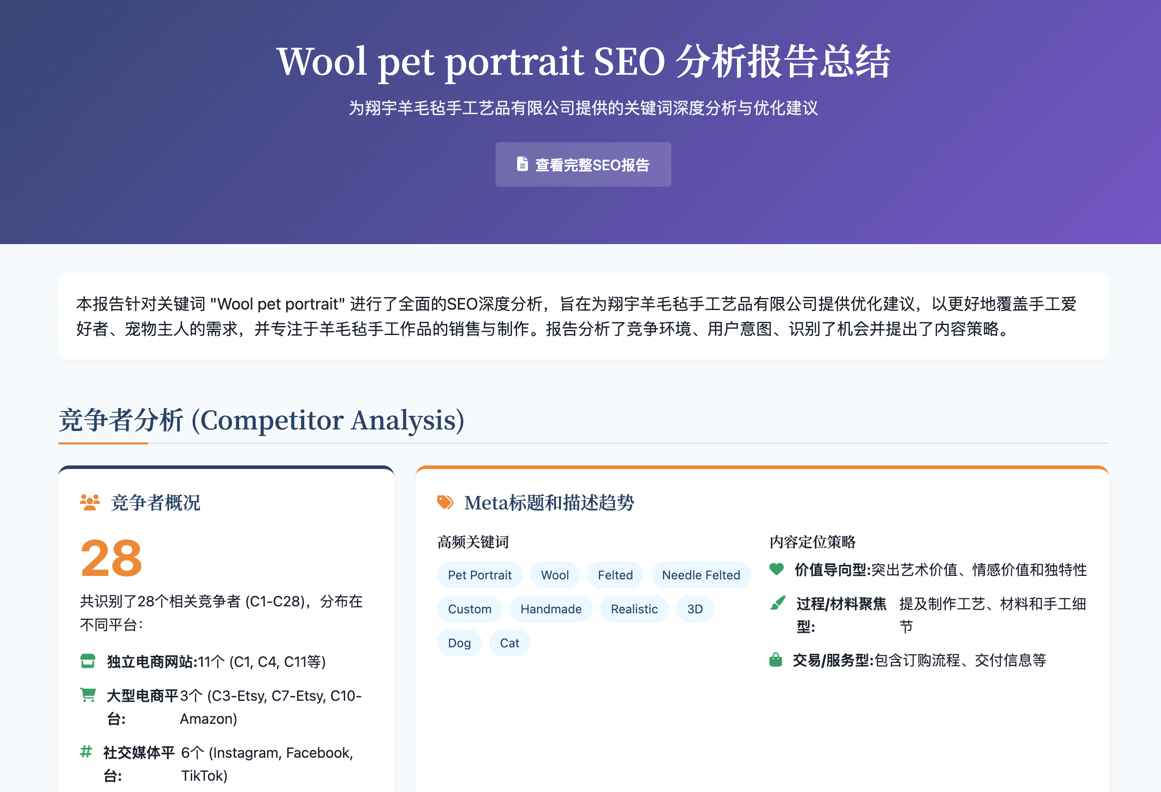Click the 竞争者分析 (Competitor Analysis) section heading

(x=261, y=420)
